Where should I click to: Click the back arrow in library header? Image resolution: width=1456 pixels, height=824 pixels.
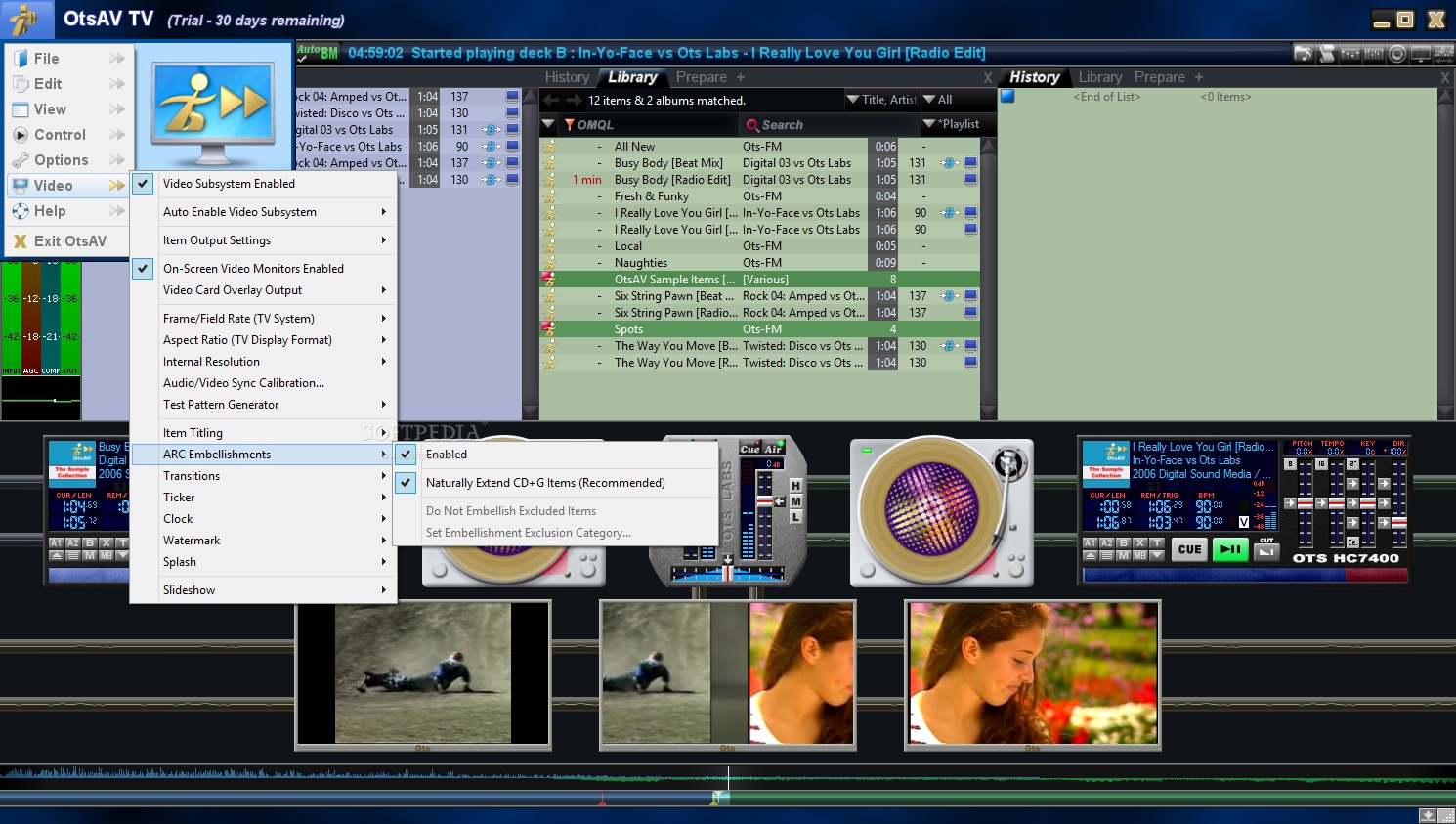pos(551,100)
